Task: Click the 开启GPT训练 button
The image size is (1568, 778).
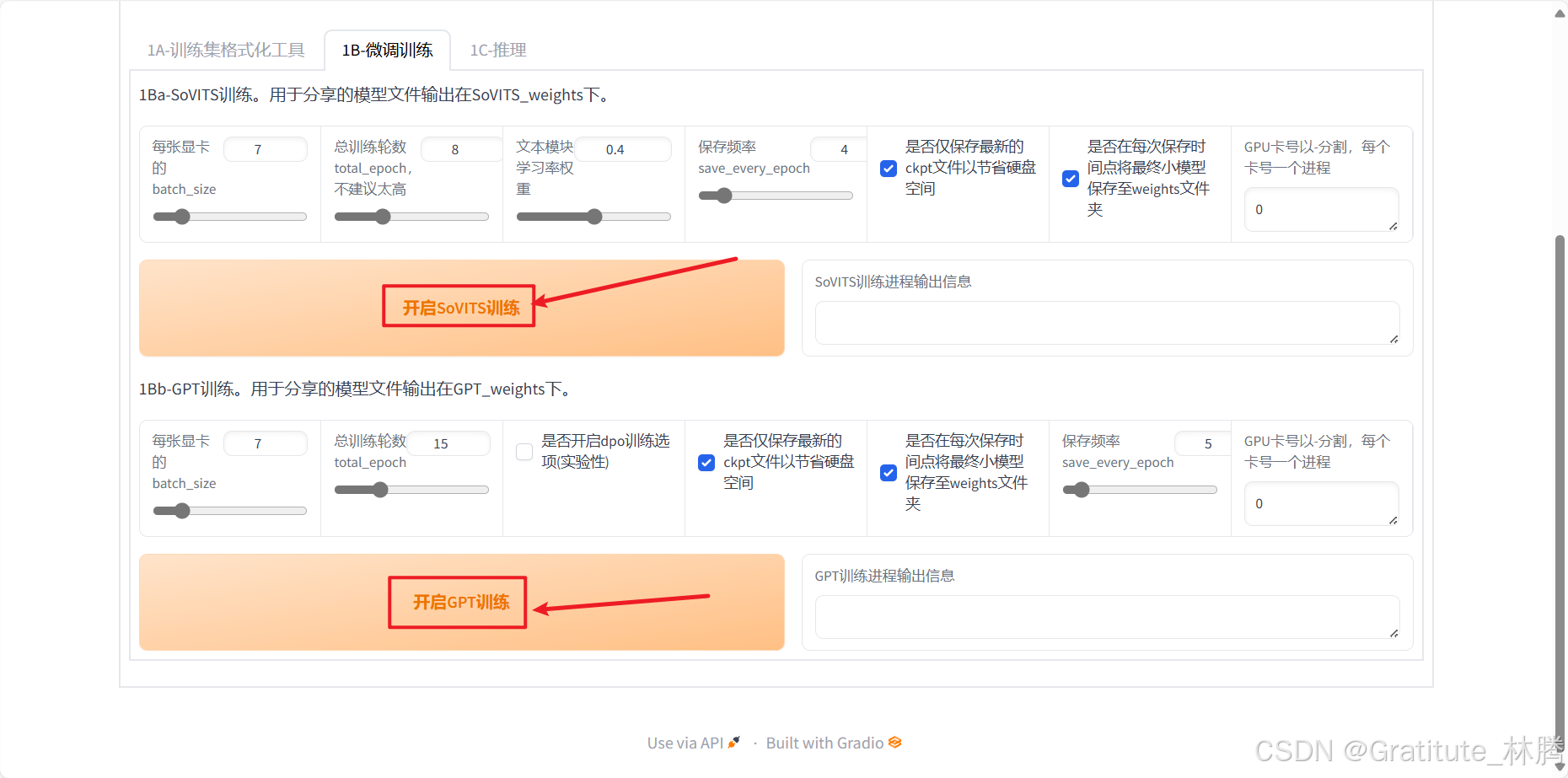Action: click(461, 602)
